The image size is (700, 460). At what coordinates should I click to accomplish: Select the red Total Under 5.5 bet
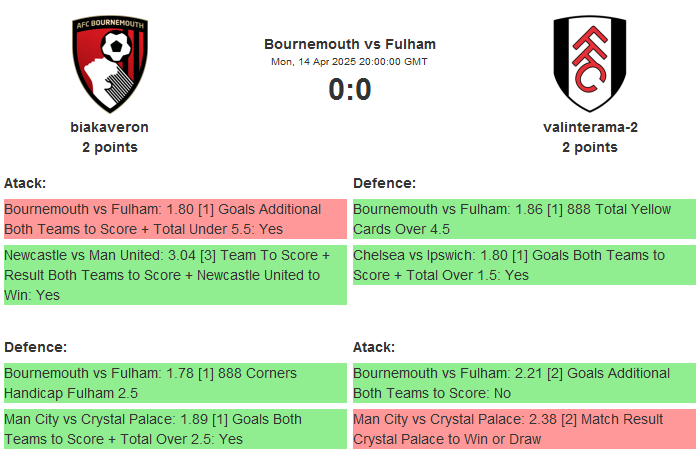point(175,219)
